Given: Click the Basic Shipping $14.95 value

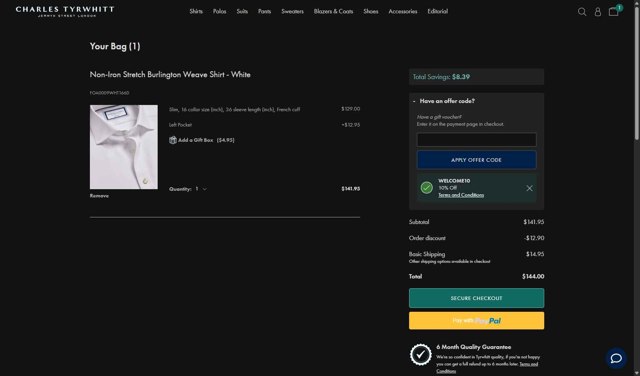Looking at the screenshot, I should pos(535,254).
